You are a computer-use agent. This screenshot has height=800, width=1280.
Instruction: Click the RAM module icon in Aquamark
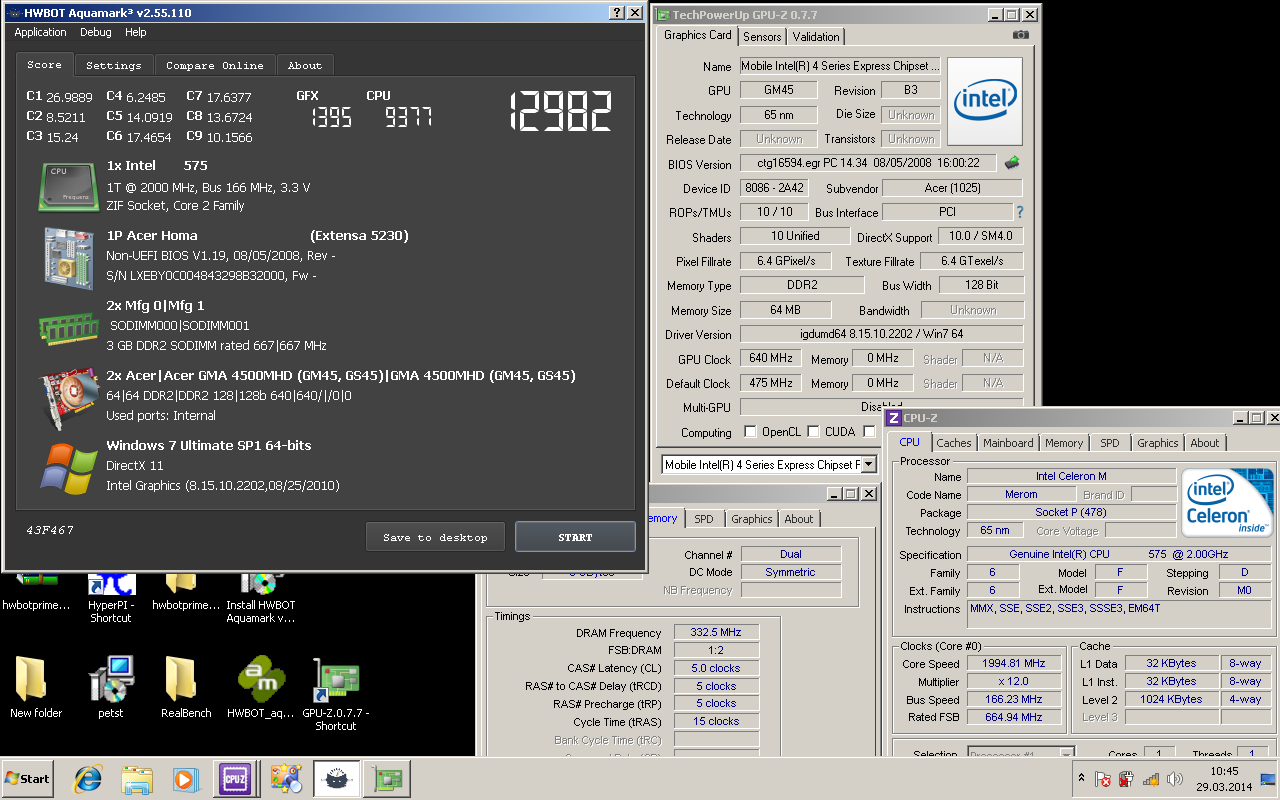(x=68, y=327)
